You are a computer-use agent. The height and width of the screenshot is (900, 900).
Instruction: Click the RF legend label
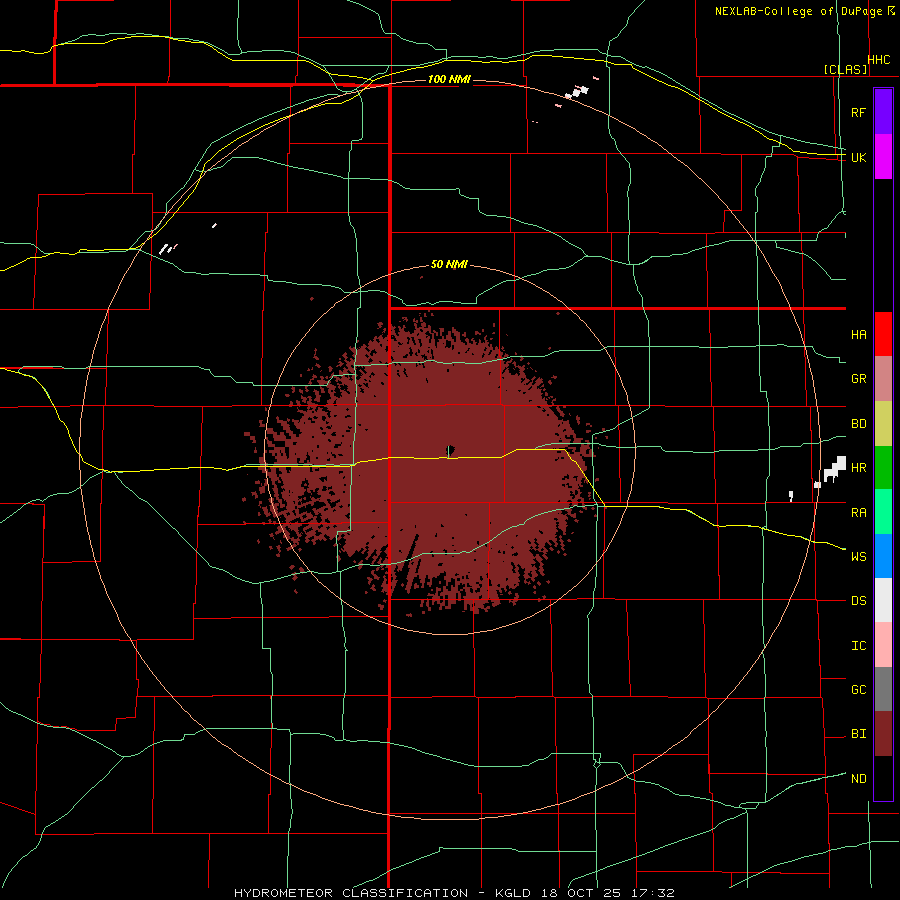click(858, 112)
